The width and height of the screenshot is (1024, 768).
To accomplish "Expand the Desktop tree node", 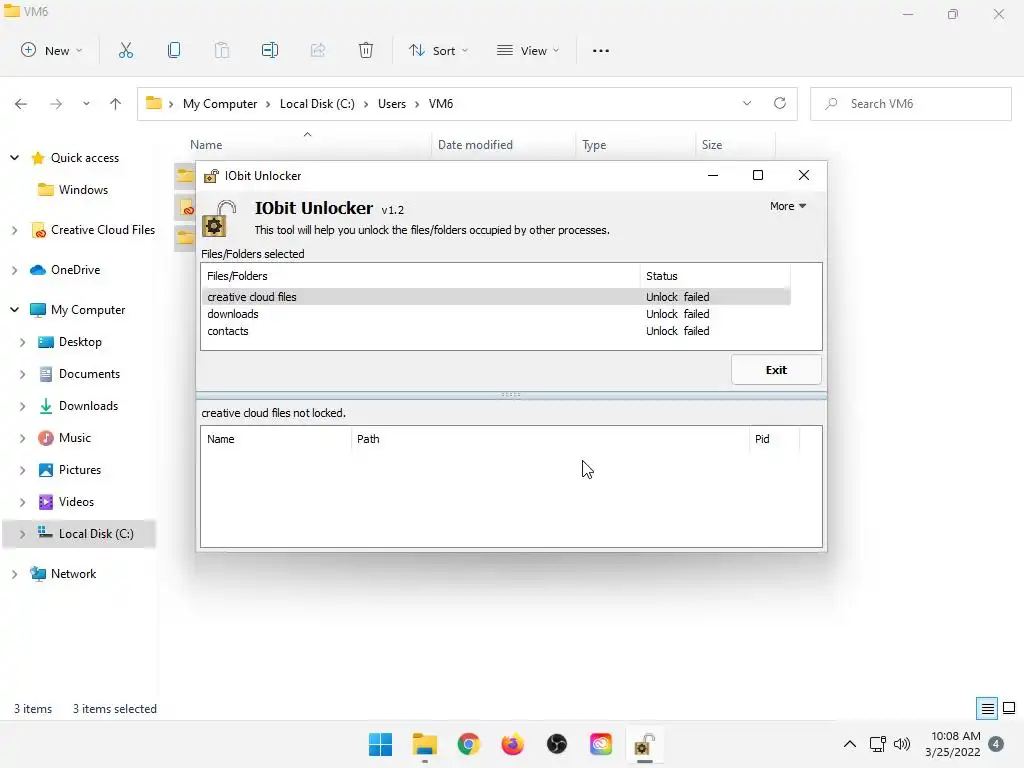I will (x=22, y=342).
